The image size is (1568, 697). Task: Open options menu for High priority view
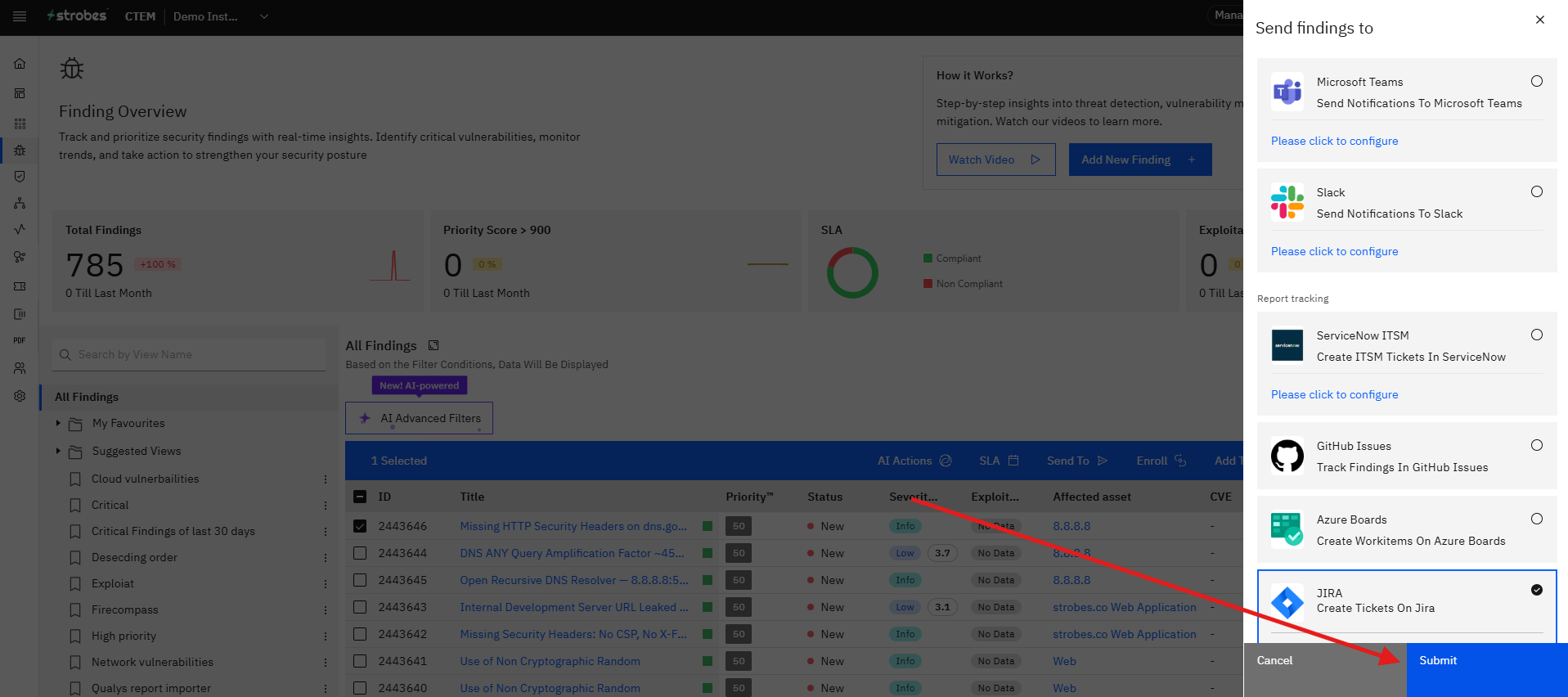pos(326,636)
